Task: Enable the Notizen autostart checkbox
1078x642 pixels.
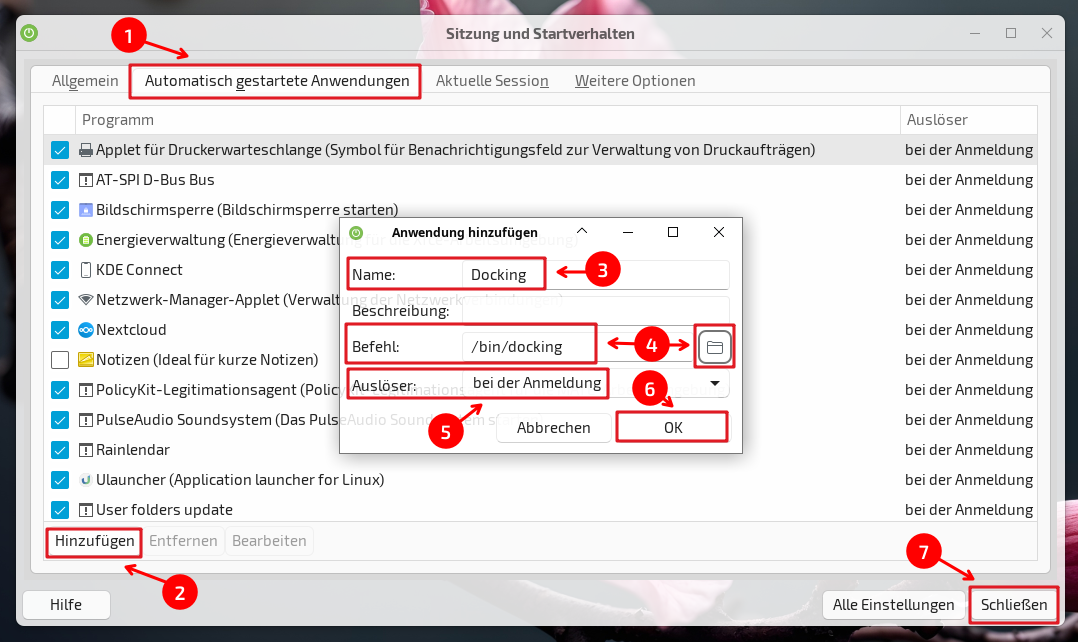Action: [x=60, y=360]
